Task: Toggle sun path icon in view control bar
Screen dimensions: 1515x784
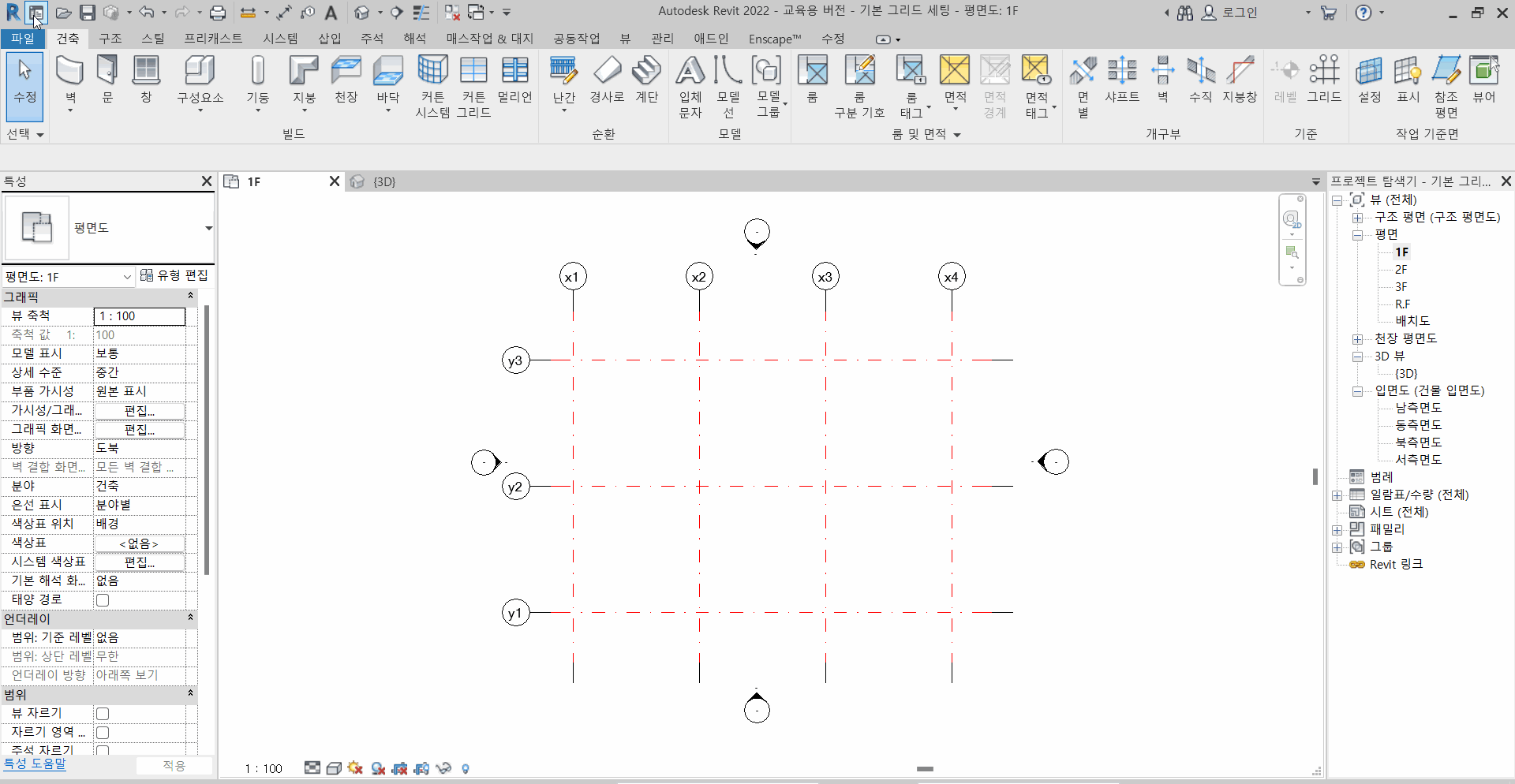Action: [355, 768]
